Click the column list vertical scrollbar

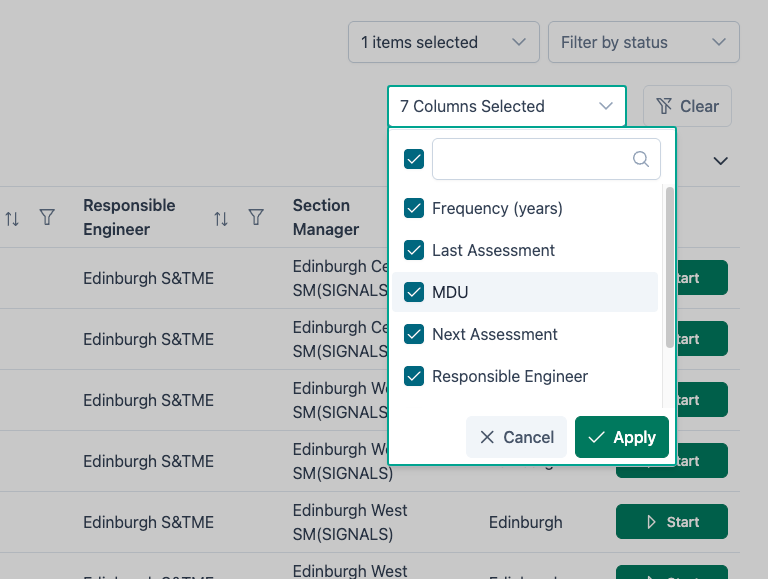[x=670, y=267]
